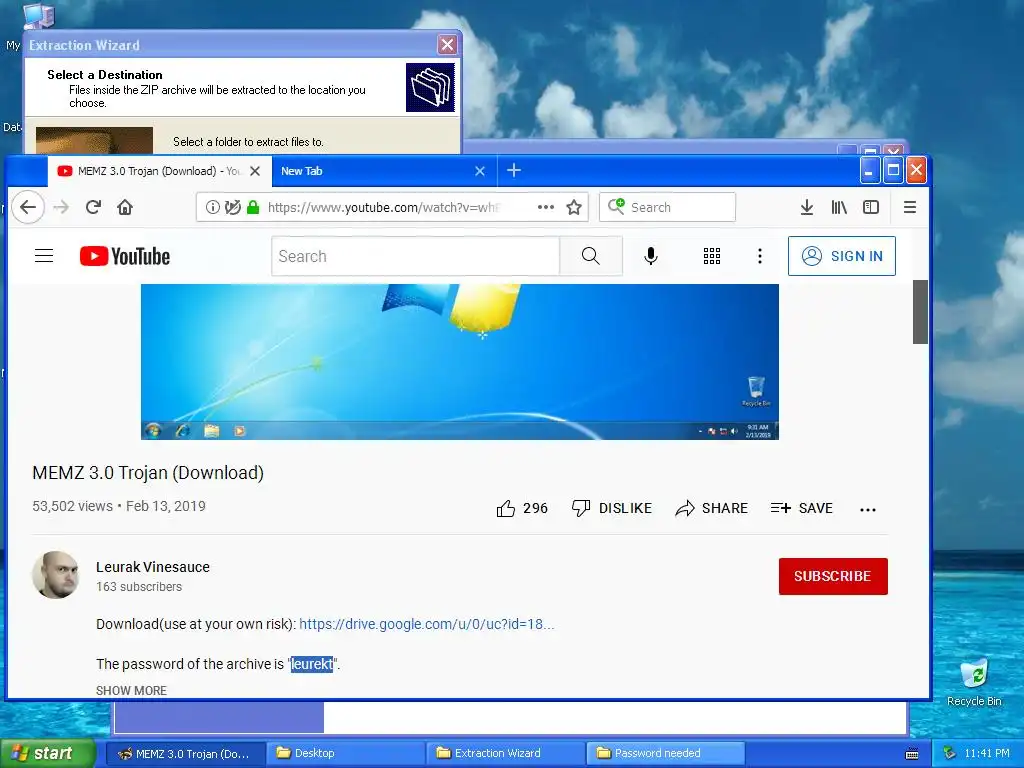Bookmark this page with the star icon
Image resolution: width=1024 pixels, height=768 pixels.
click(574, 207)
